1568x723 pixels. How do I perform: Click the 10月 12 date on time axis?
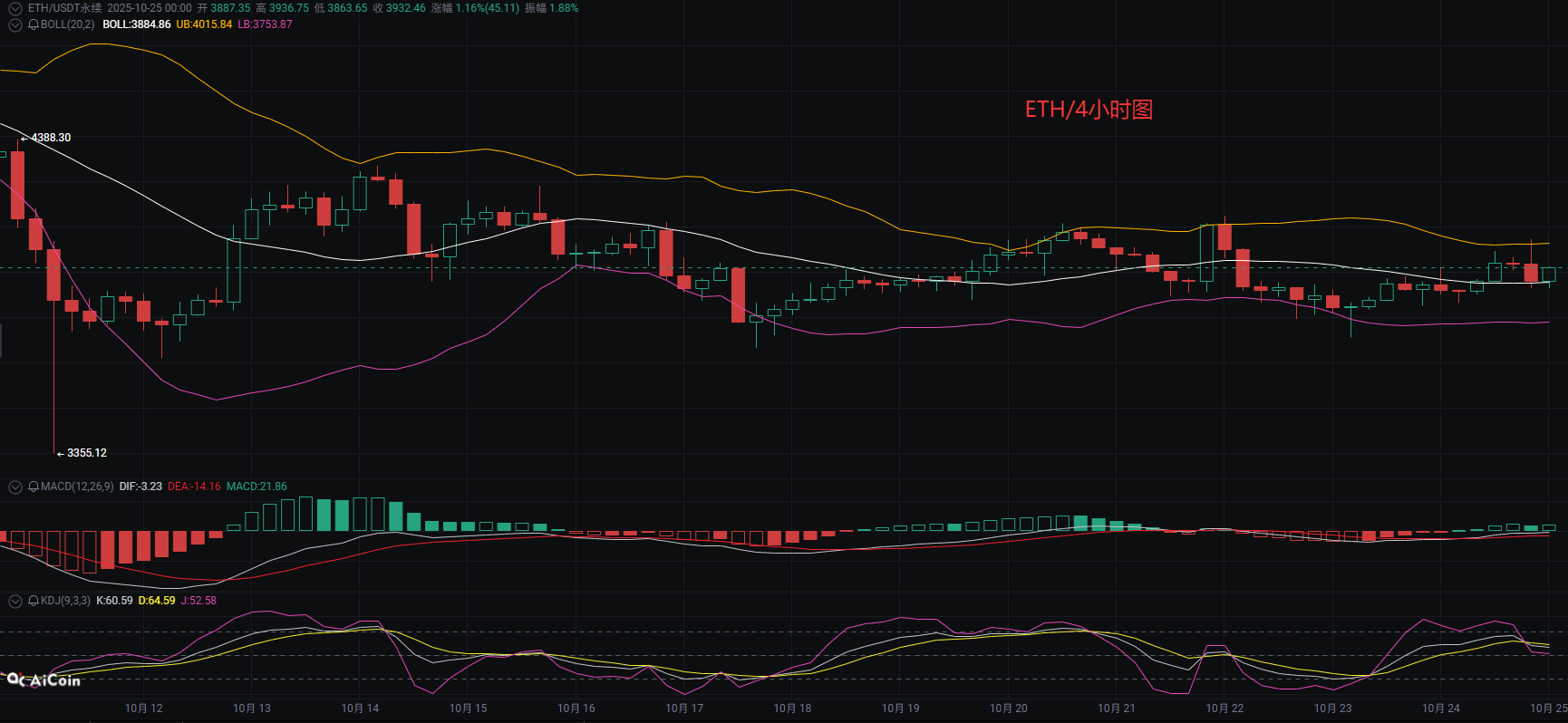[144, 709]
